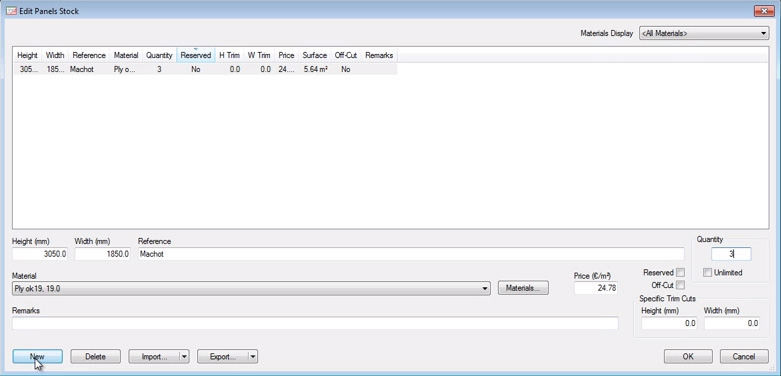Click the Surface column header
Viewport: 781px width, 376px height.
click(315, 55)
